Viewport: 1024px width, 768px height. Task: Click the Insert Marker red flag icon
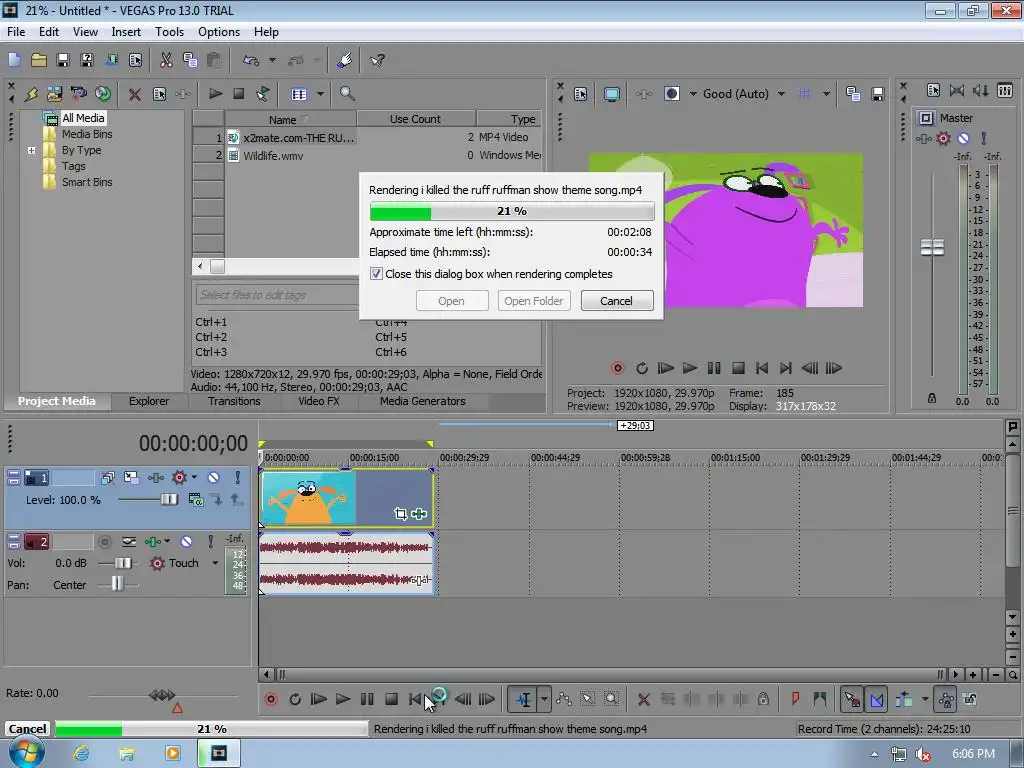click(795, 699)
